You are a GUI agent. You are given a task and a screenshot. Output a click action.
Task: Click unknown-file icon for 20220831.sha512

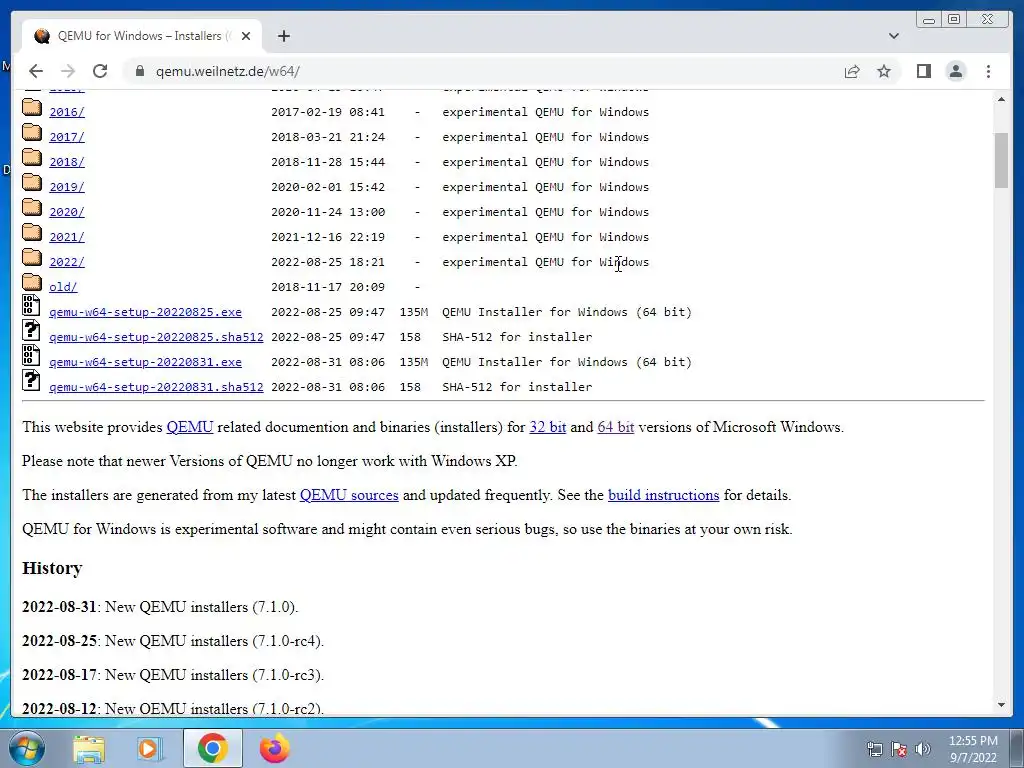pyautogui.click(x=31, y=380)
